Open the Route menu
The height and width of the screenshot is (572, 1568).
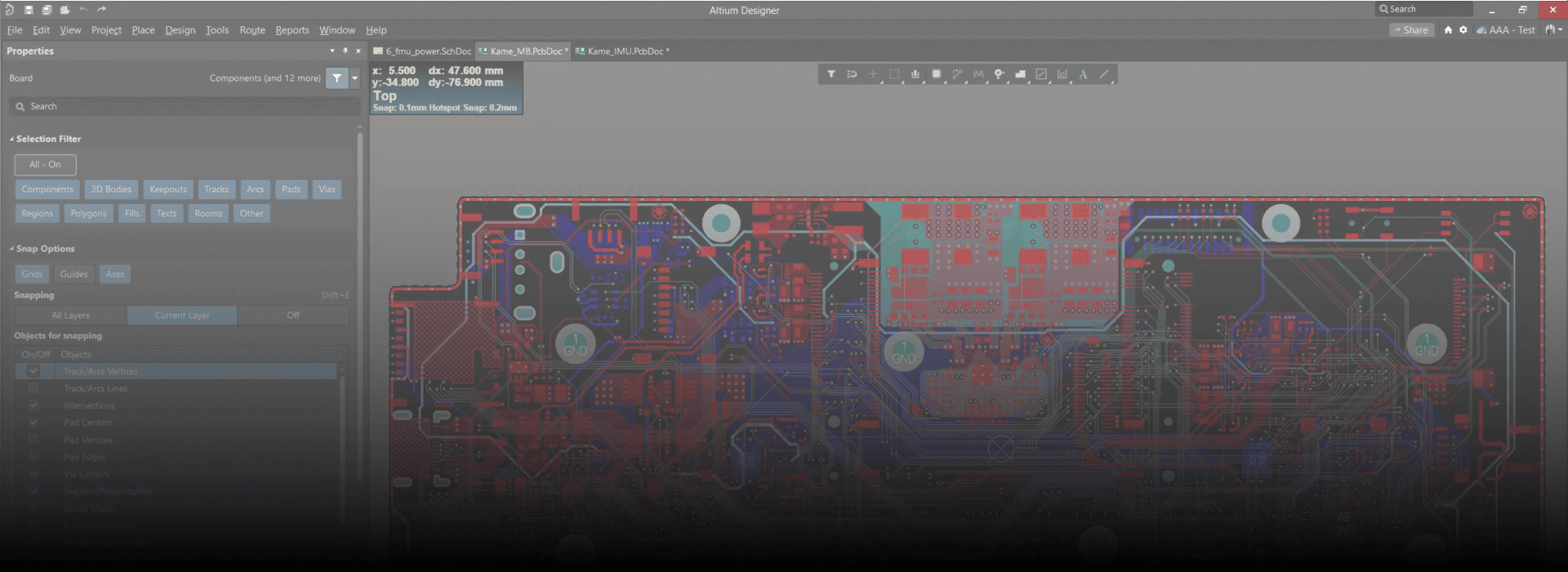pyautogui.click(x=252, y=30)
